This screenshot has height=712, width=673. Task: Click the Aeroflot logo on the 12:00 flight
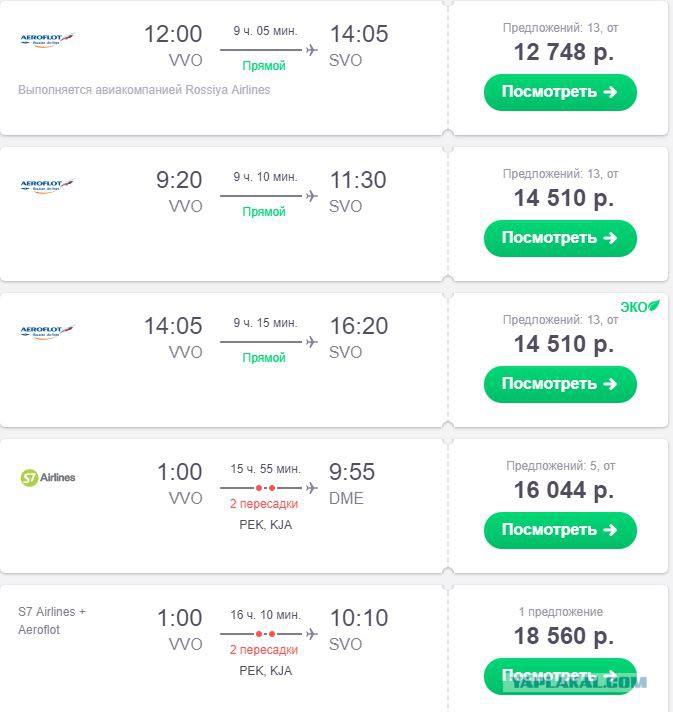click(47, 40)
